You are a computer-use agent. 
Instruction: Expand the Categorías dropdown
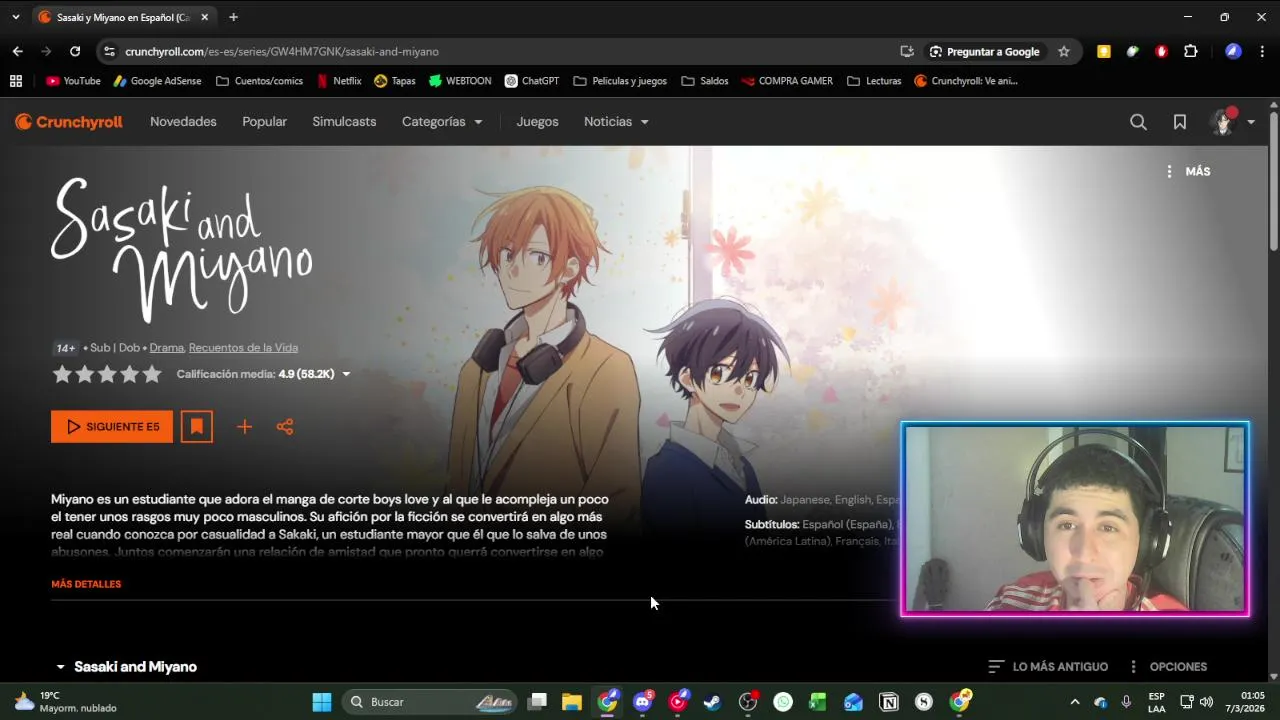[x=442, y=122]
